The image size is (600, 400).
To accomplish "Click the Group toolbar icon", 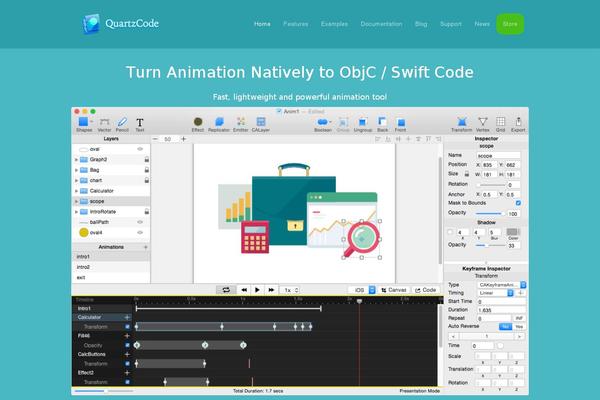I will point(343,122).
